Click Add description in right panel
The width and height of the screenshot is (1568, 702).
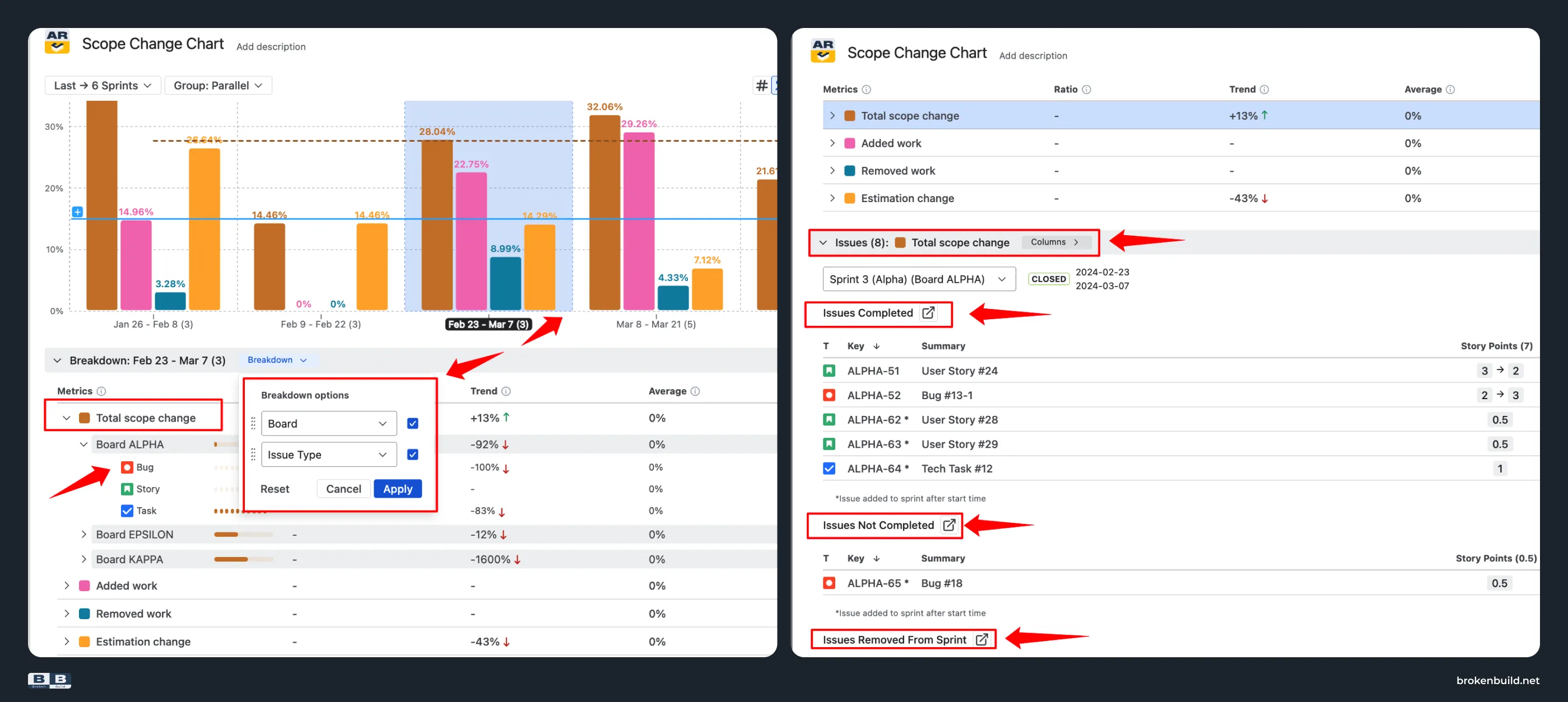(1033, 56)
